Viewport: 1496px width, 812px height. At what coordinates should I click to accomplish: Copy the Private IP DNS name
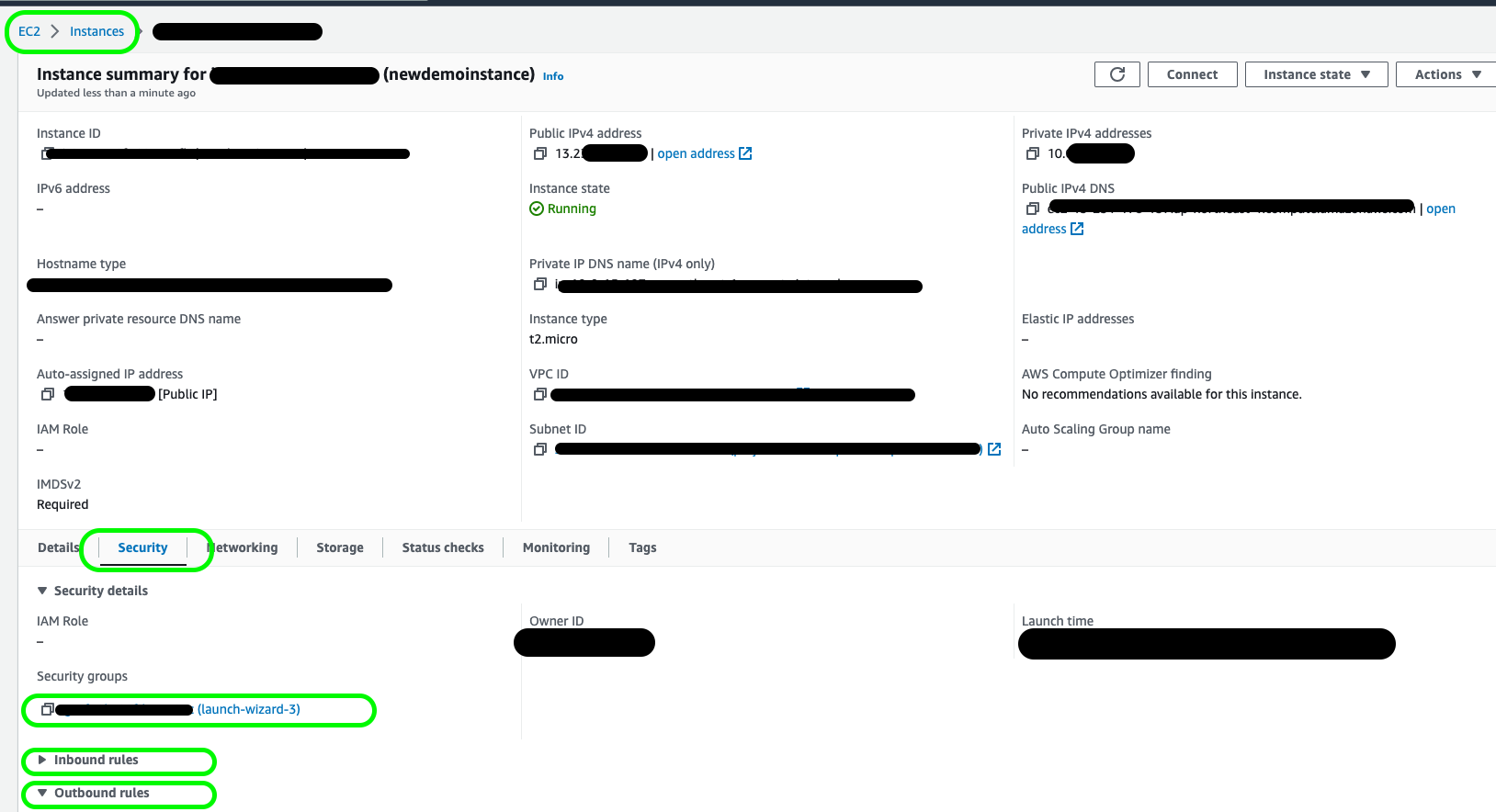[540, 284]
